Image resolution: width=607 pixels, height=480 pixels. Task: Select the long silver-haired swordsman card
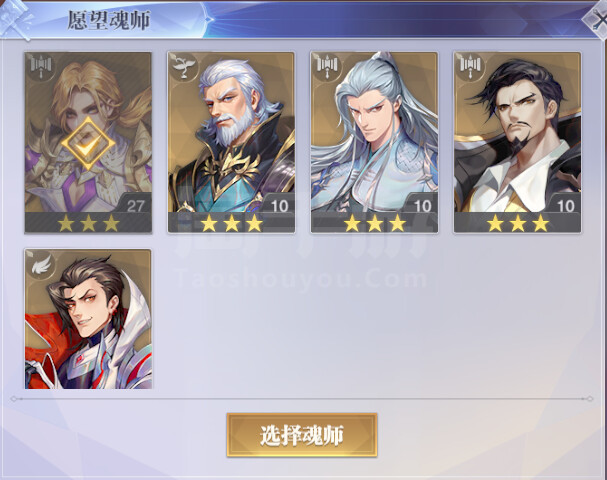[x=374, y=142]
